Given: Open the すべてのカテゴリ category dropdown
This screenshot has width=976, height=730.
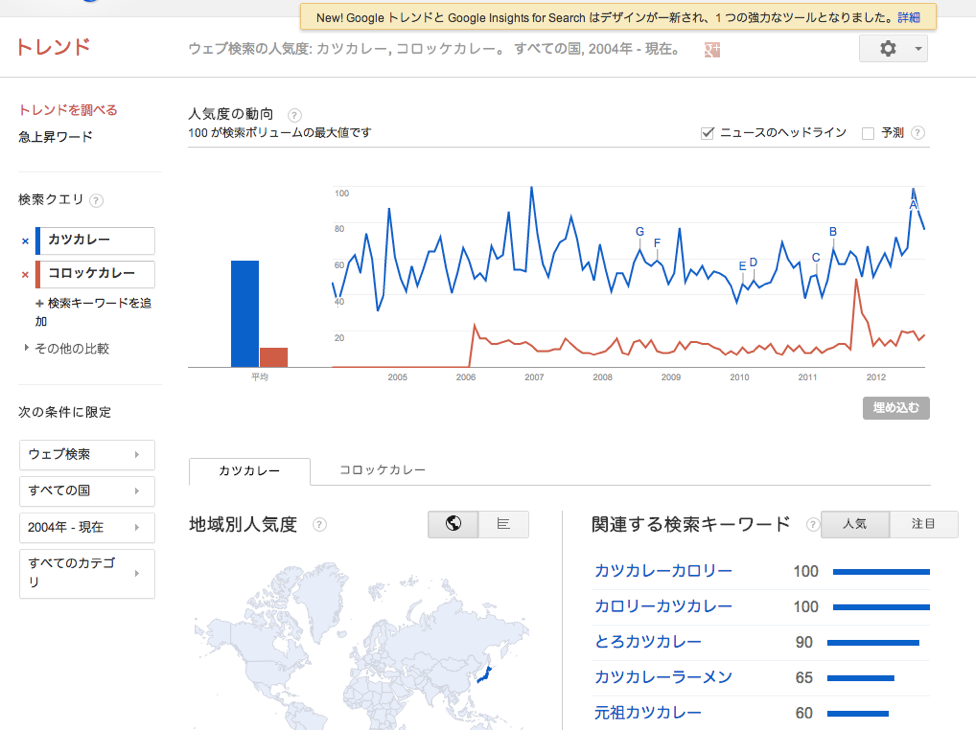Looking at the screenshot, I should point(87,573).
